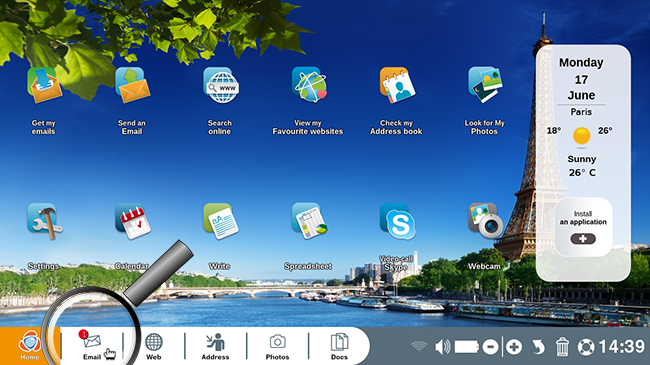The image size is (650, 365).
Task: Launch the Send an Email app
Action: (133, 85)
